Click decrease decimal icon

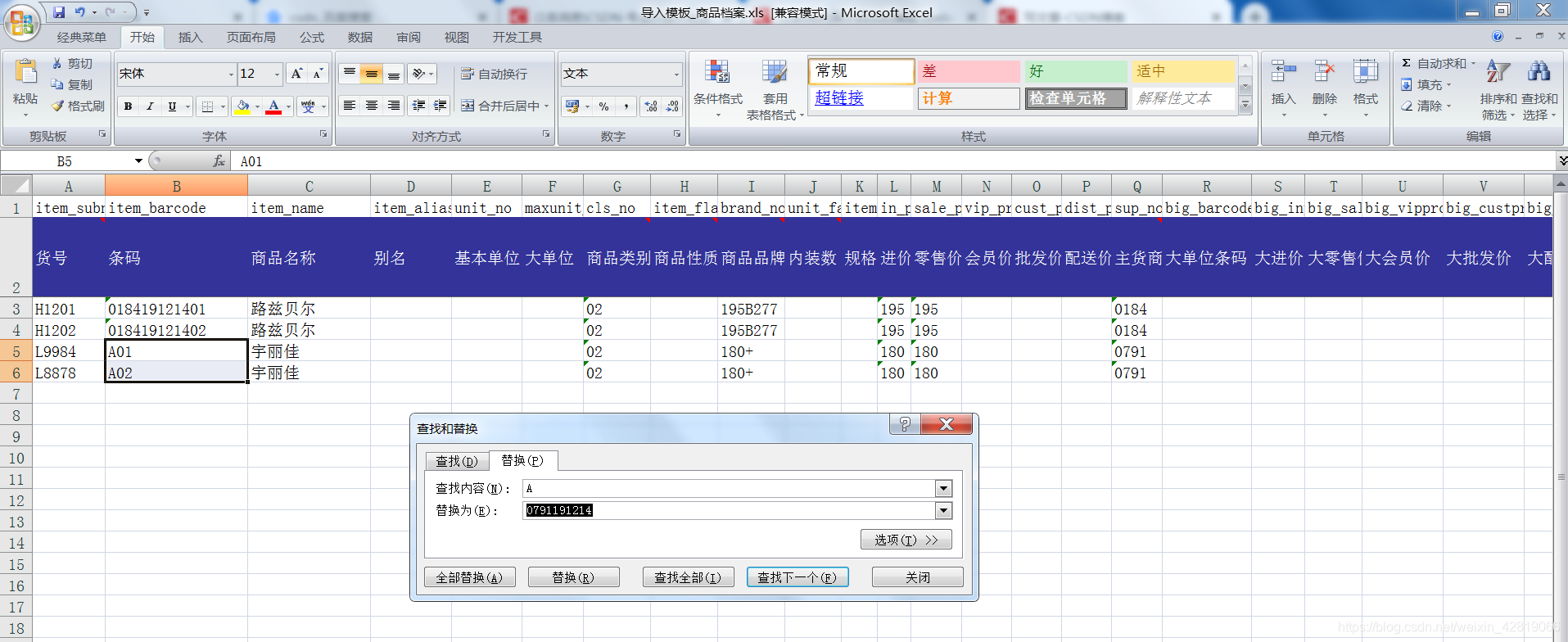[x=672, y=106]
